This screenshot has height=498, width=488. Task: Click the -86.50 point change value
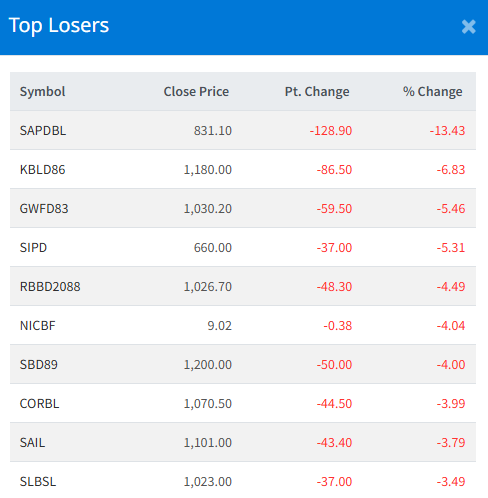coord(334,169)
